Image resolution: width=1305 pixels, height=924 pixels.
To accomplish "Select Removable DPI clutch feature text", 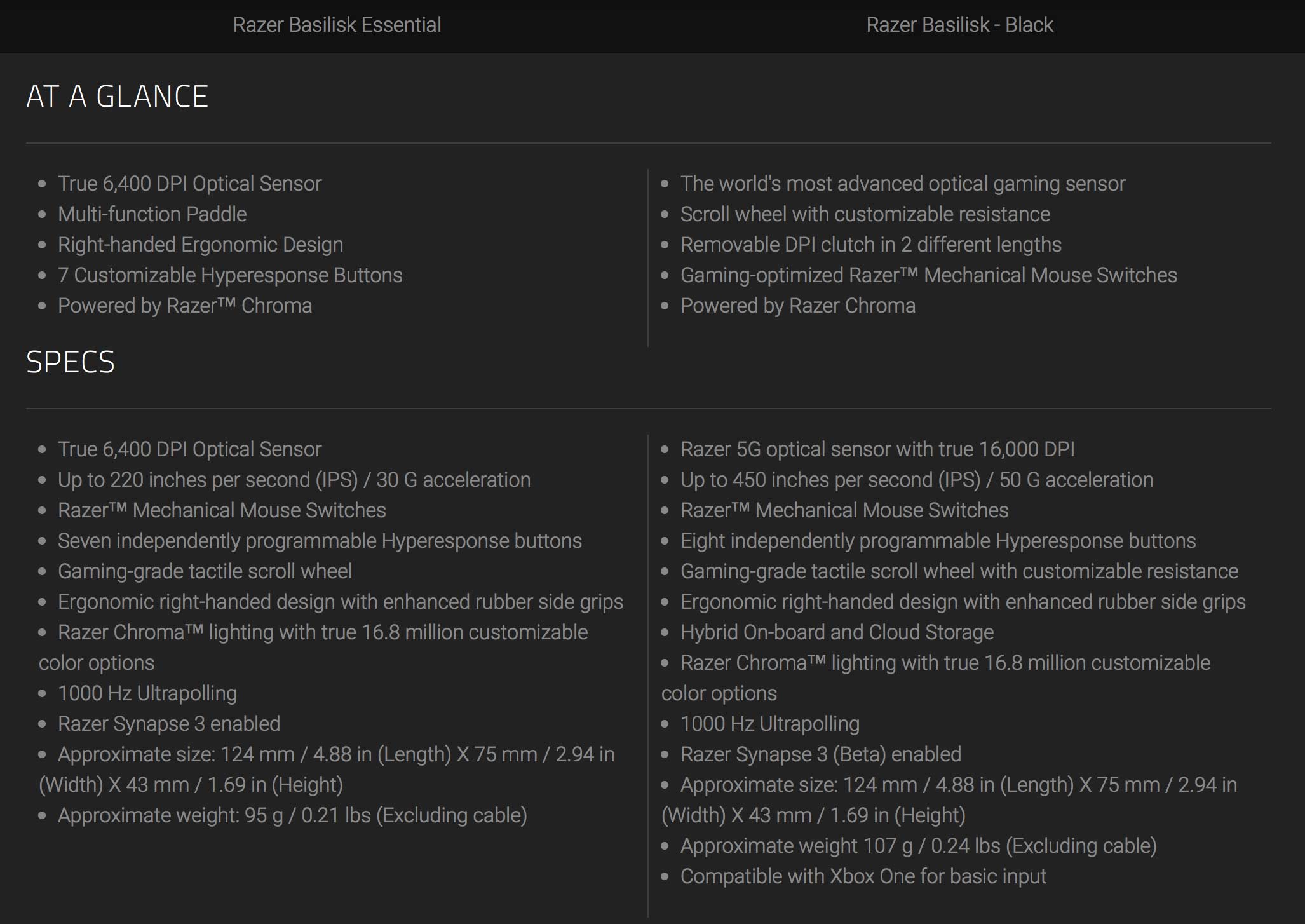I will [870, 245].
